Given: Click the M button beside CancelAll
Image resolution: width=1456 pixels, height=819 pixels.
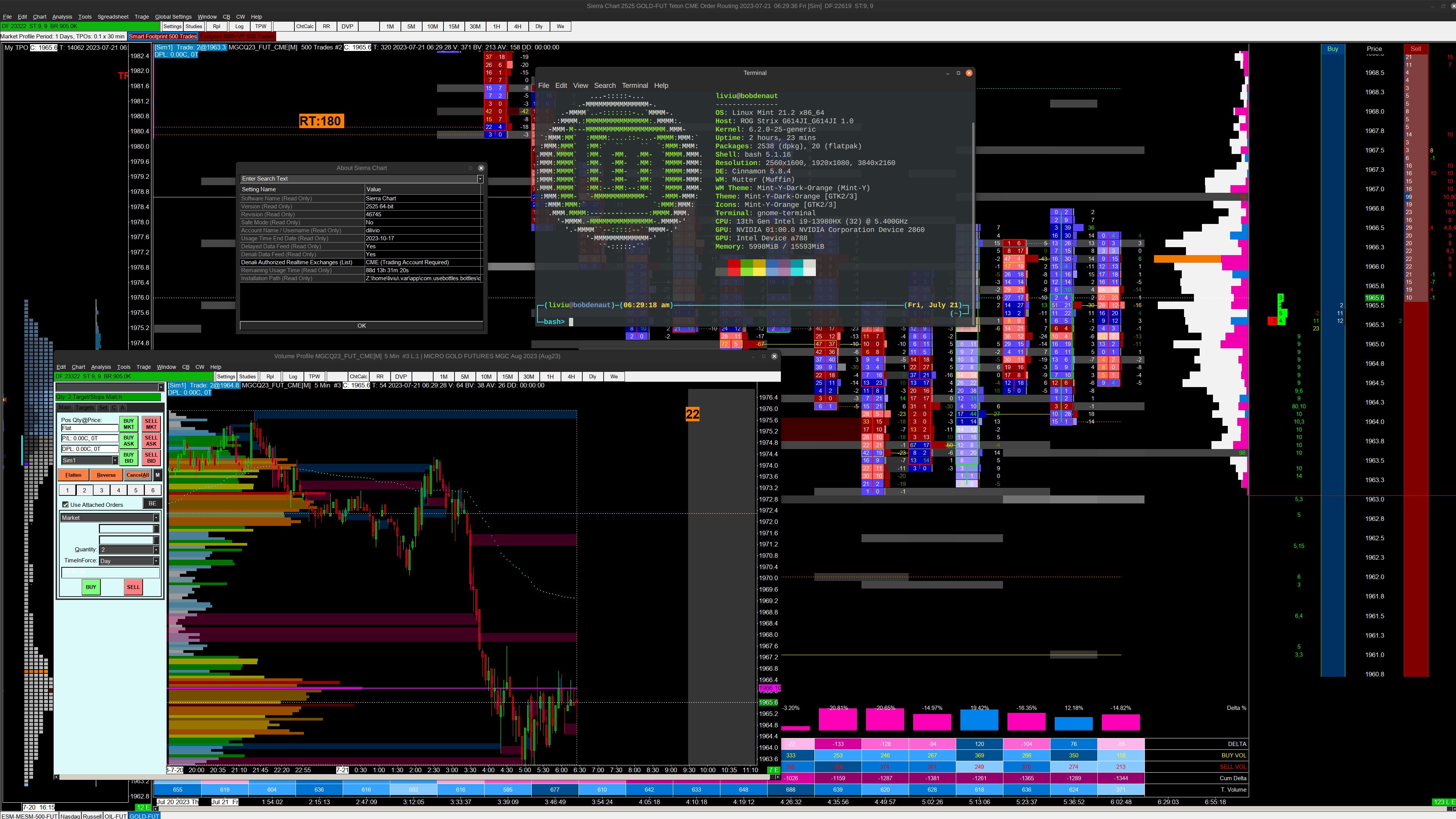Looking at the screenshot, I should (x=158, y=475).
